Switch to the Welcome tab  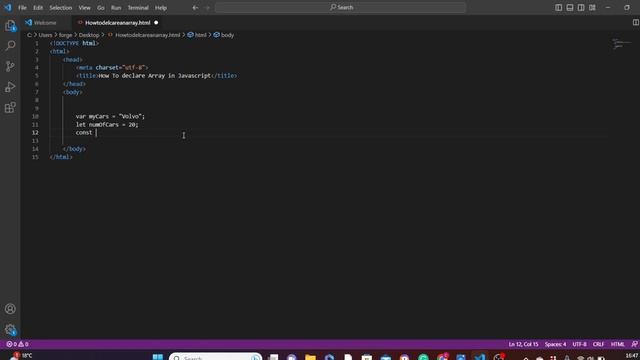[x=45, y=22]
